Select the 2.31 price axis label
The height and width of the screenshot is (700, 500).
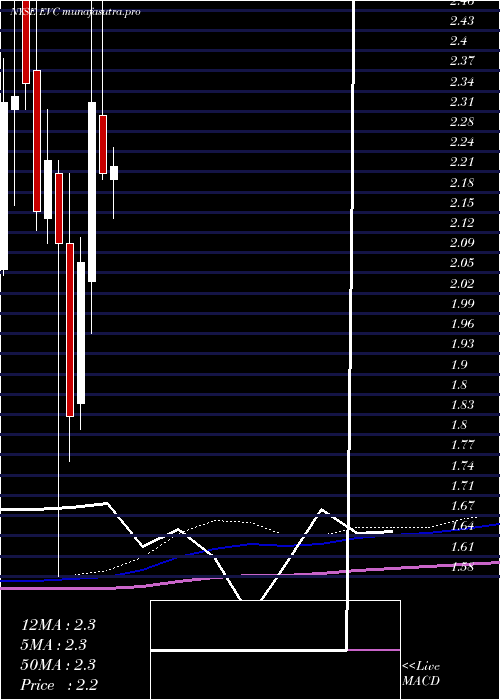(x=462, y=101)
